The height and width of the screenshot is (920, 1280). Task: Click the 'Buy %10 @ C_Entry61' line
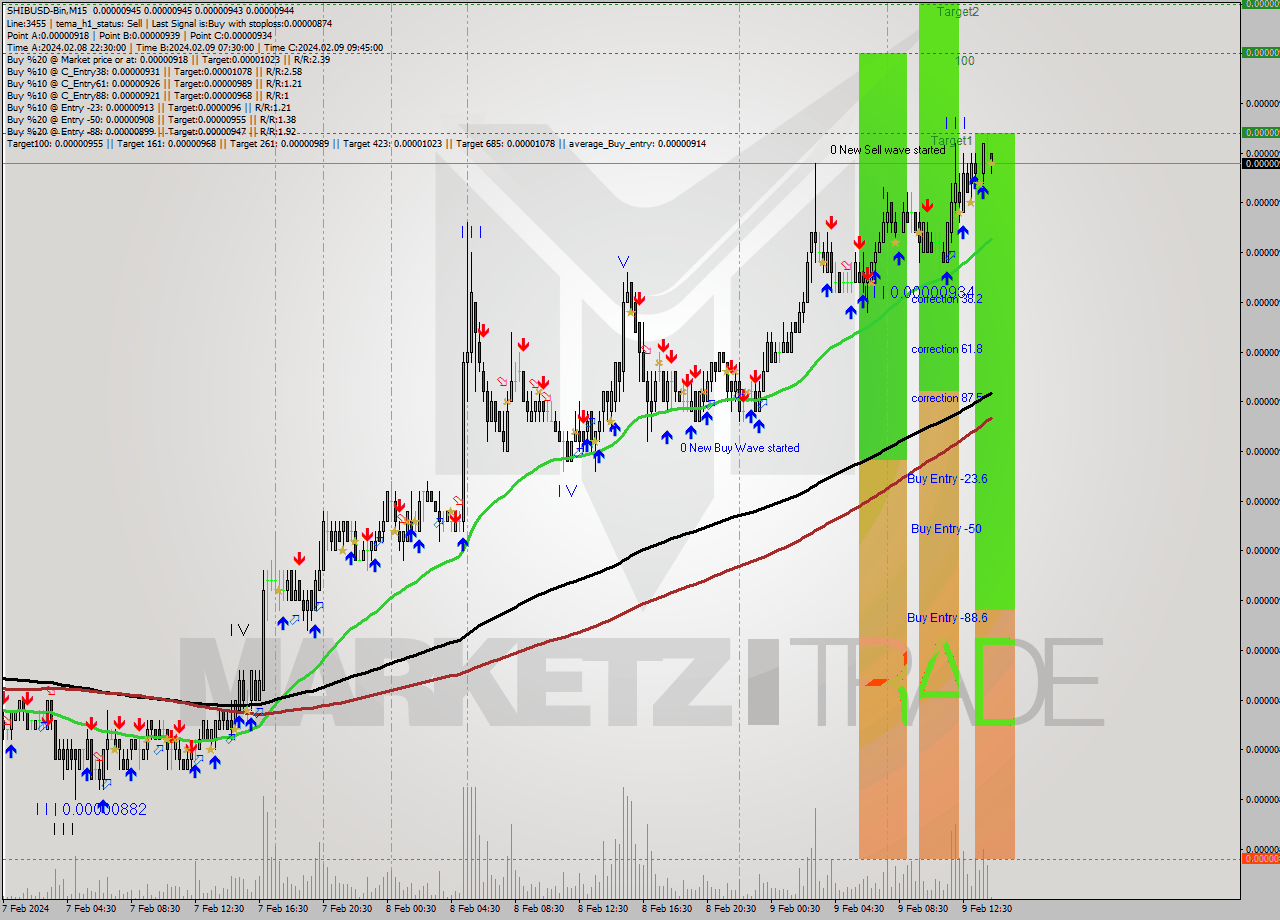click(x=154, y=83)
